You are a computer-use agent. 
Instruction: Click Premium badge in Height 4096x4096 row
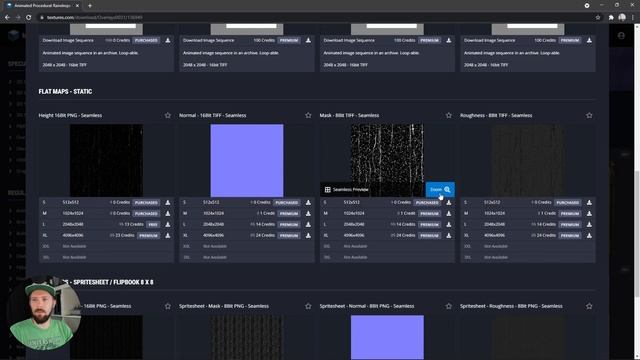pyautogui.click(x=149, y=236)
